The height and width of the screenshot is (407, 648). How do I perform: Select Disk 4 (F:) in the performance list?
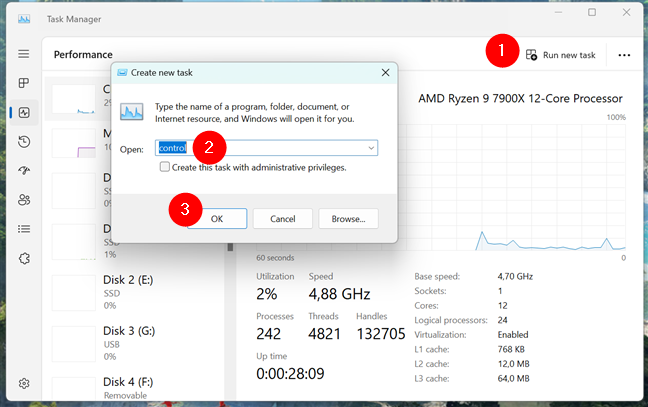(136, 387)
